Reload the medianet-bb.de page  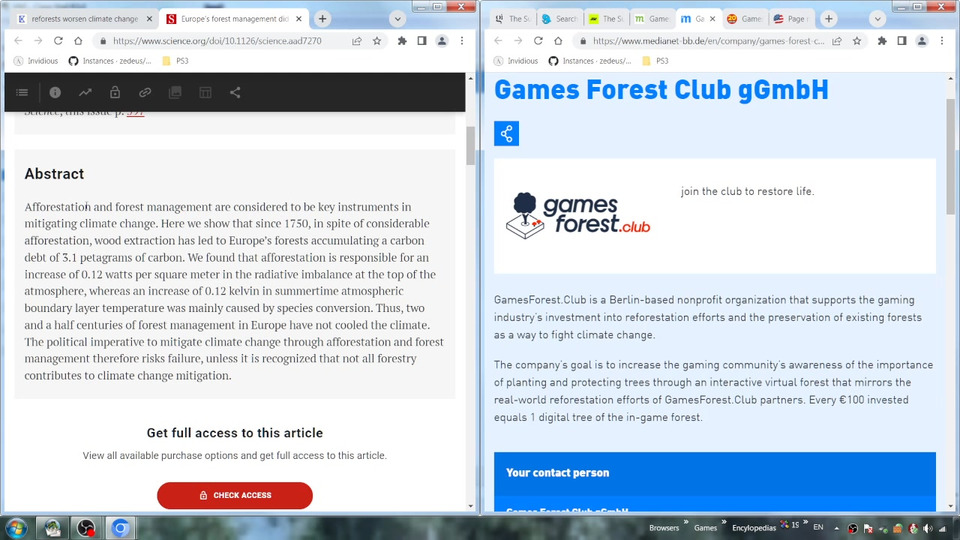538,41
